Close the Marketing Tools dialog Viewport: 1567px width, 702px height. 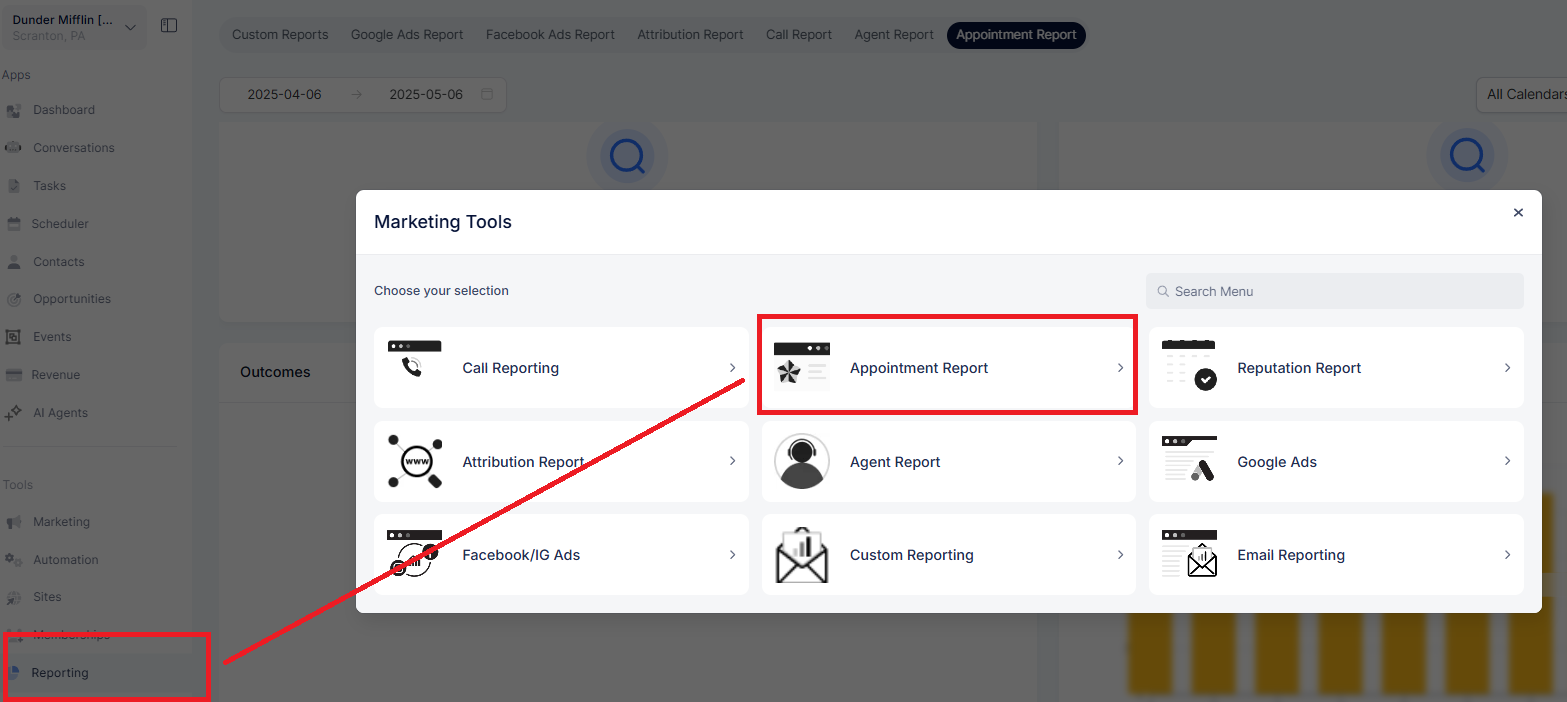pyautogui.click(x=1518, y=213)
